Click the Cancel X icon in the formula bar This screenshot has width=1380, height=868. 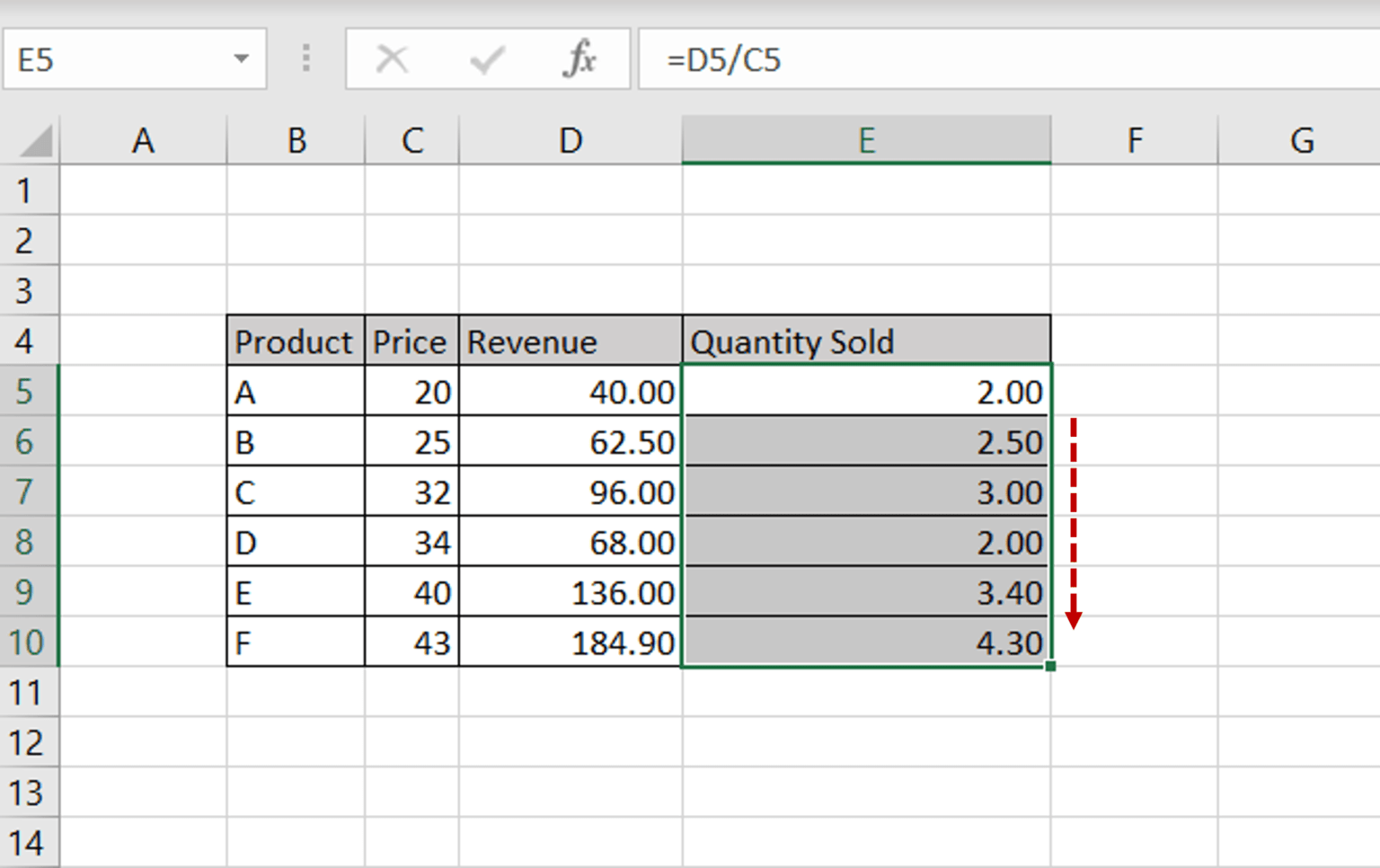393,59
